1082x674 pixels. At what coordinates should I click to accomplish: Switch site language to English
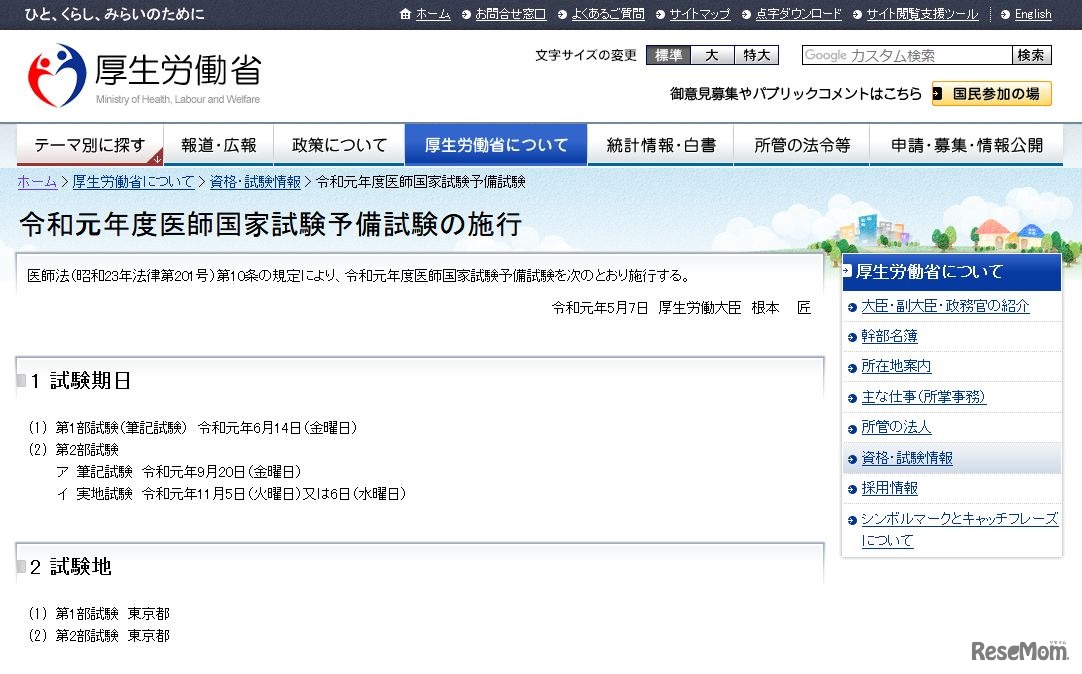pyautogui.click(x=1032, y=14)
